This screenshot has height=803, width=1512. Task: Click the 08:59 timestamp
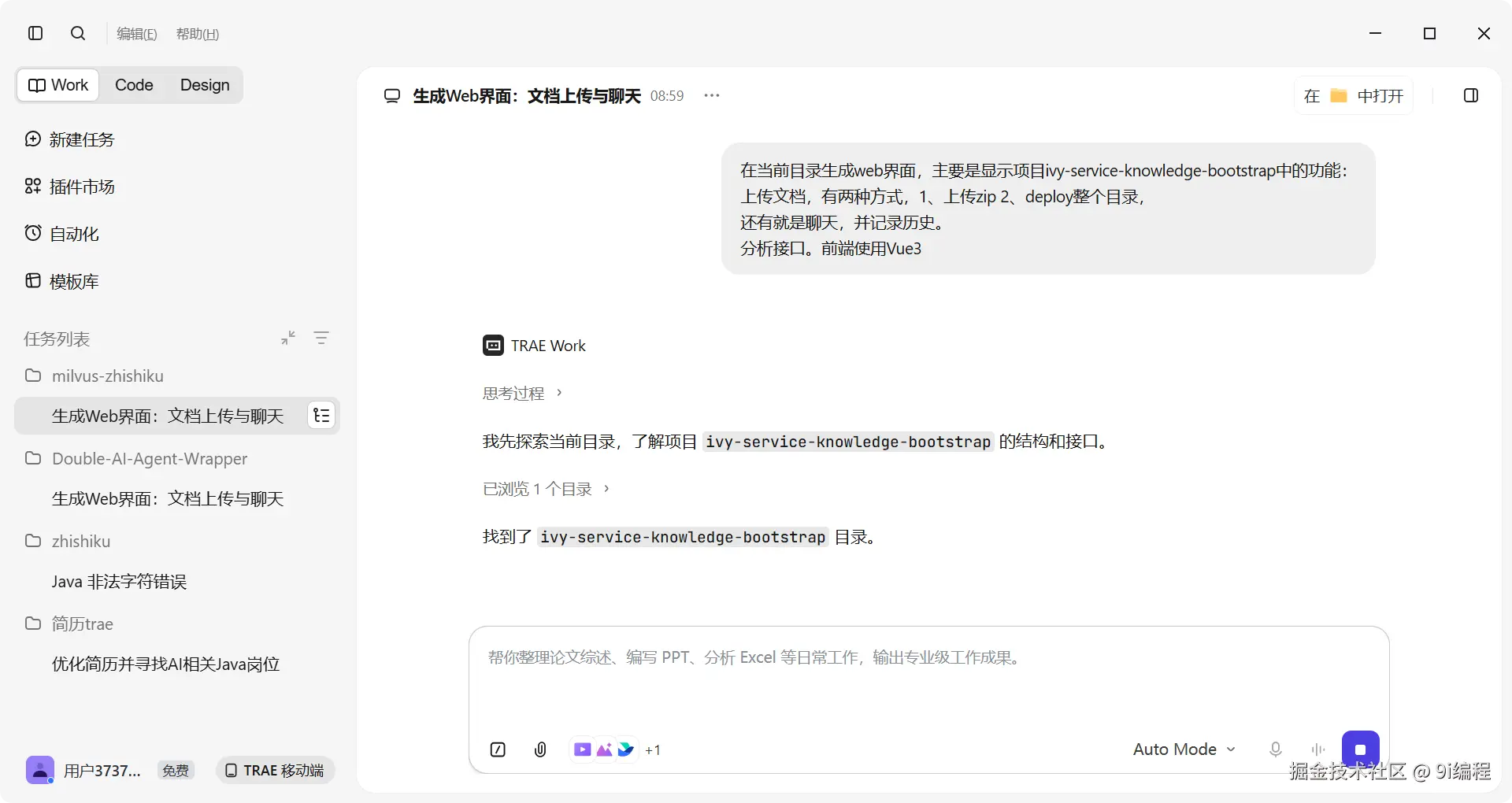pos(667,96)
